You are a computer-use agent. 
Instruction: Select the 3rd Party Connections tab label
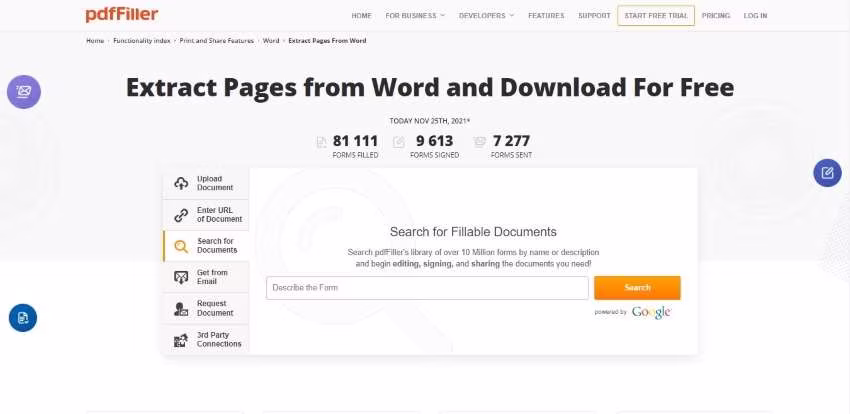point(219,339)
